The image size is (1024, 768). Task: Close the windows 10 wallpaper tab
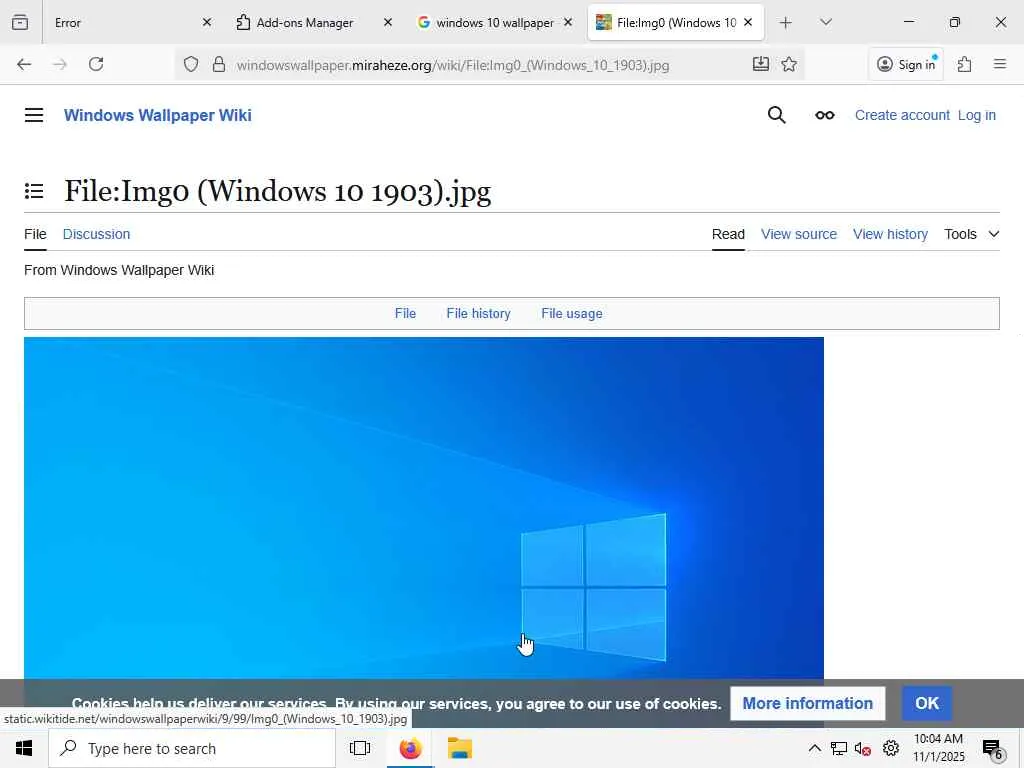568,22
